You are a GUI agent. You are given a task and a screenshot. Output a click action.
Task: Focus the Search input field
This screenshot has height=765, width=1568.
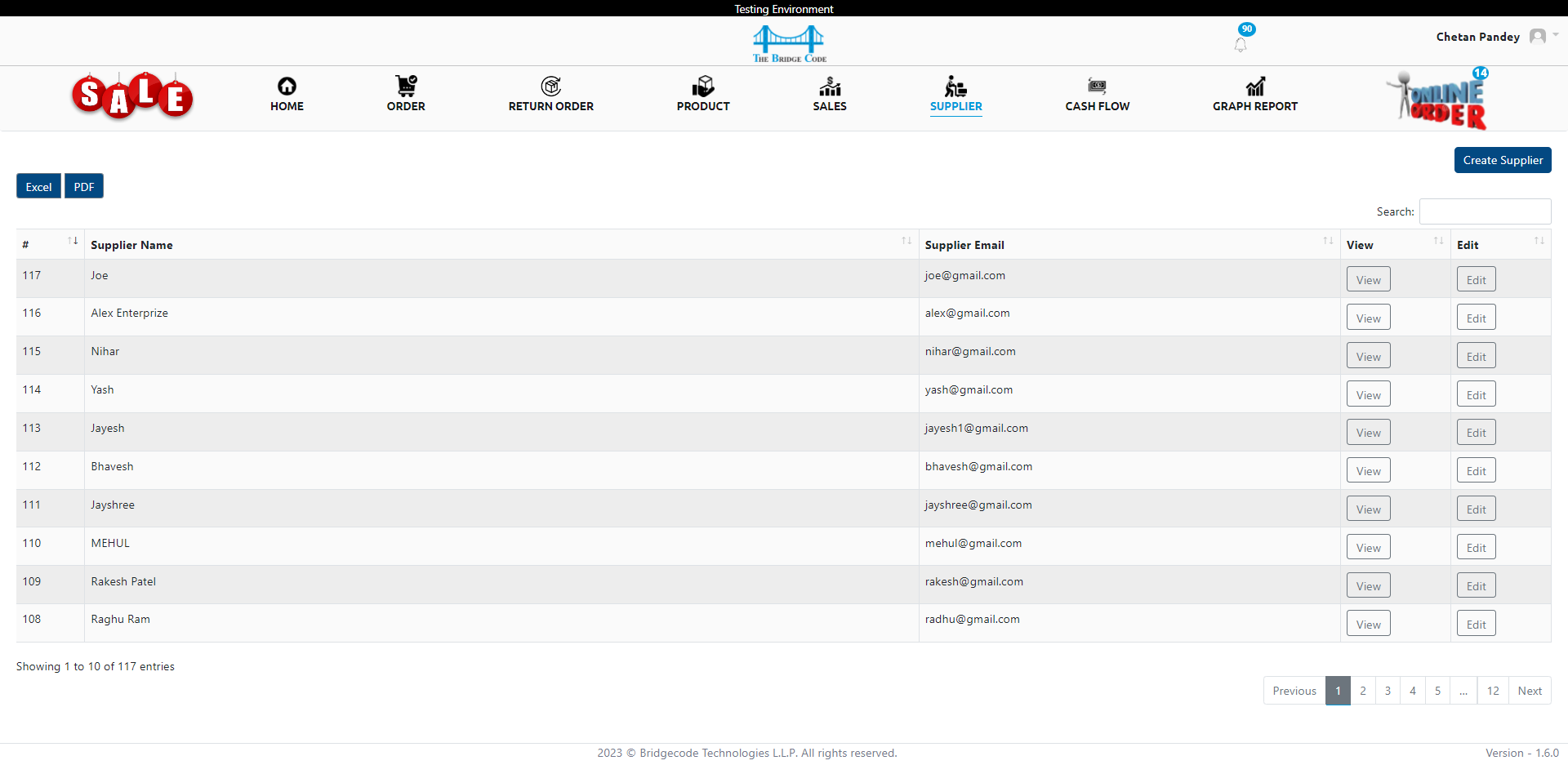(1486, 211)
